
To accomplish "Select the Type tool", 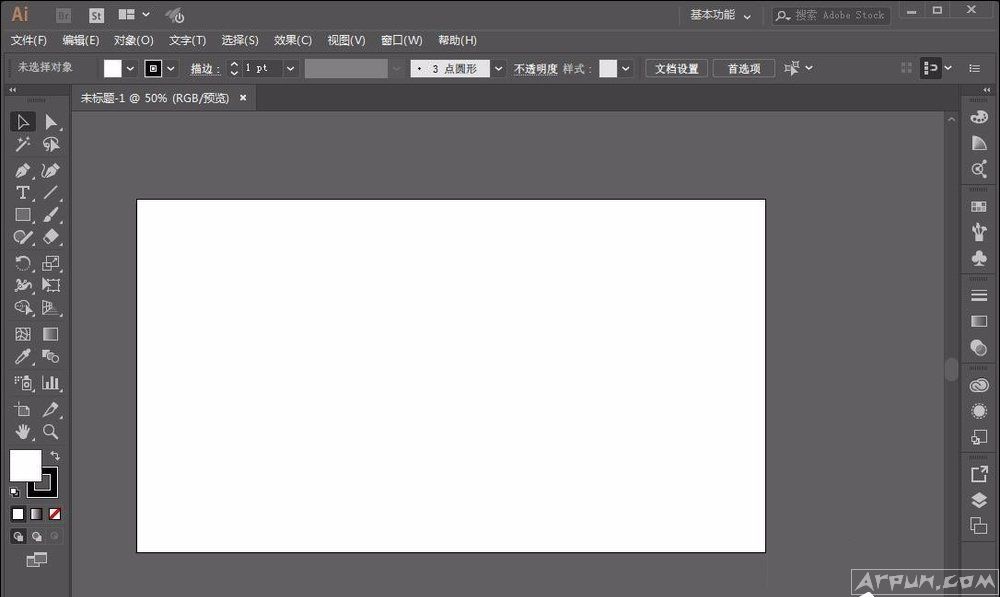I will point(22,192).
